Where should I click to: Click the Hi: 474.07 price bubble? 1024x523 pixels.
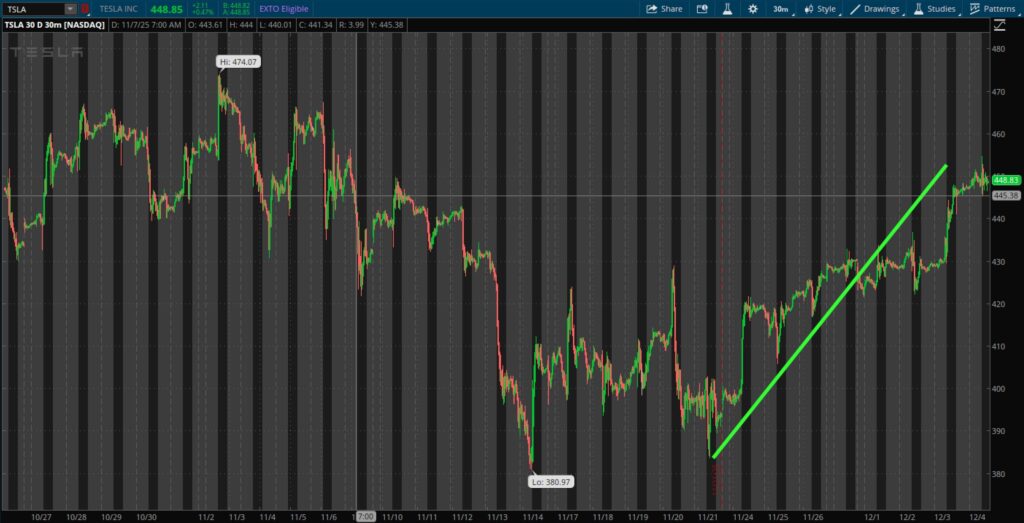tap(238, 62)
